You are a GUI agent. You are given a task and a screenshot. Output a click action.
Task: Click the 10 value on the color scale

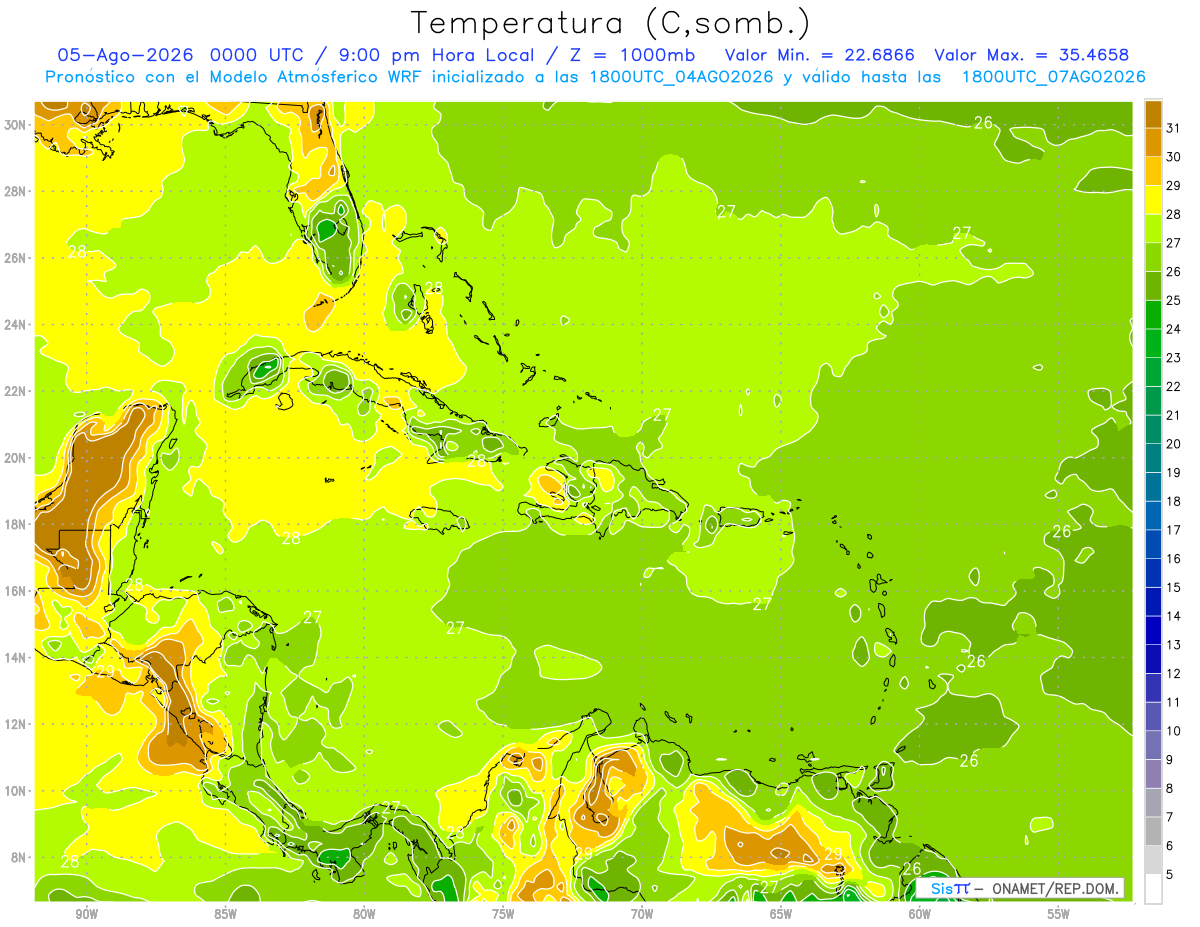(x=1173, y=731)
